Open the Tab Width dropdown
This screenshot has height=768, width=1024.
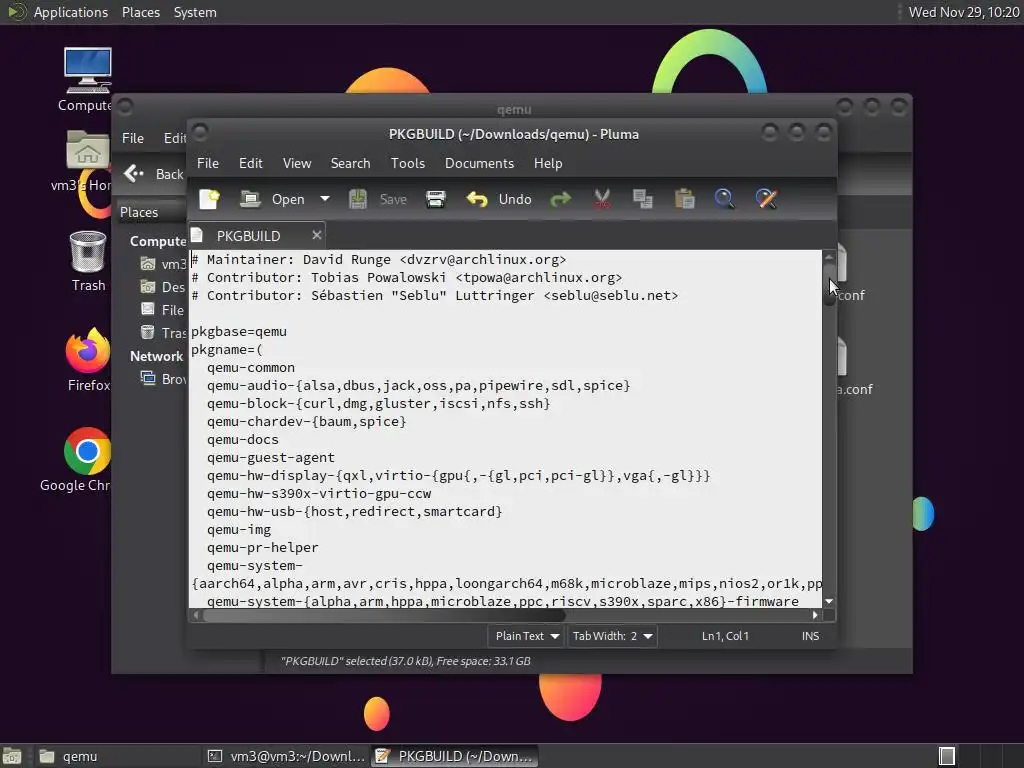click(x=612, y=636)
